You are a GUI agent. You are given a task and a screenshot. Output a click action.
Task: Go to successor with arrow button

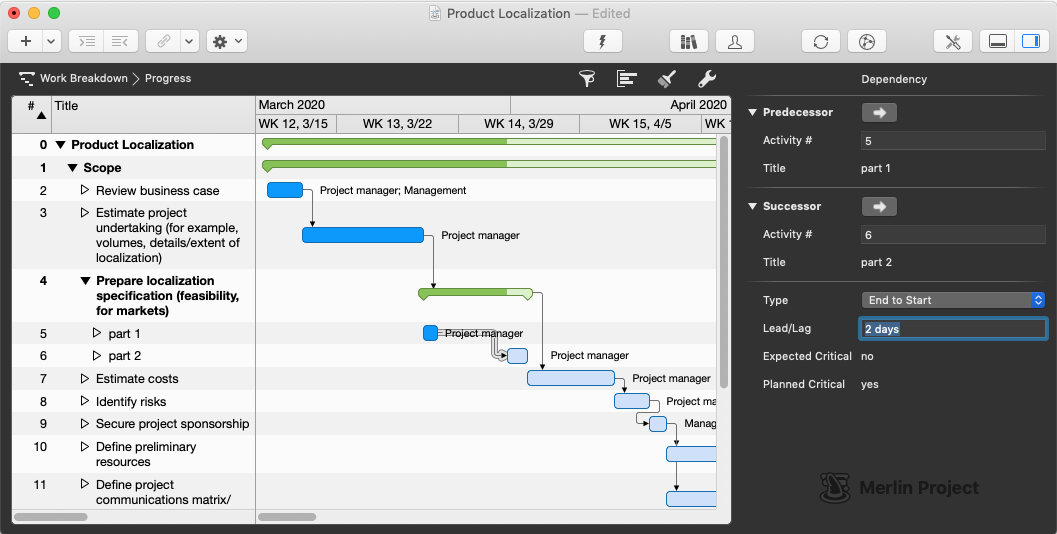click(x=879, y=206)
